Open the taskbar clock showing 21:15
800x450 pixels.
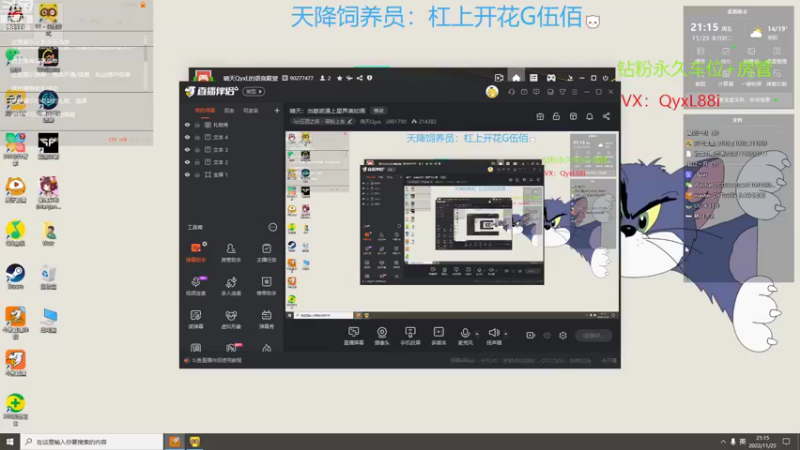click(762, 442)
